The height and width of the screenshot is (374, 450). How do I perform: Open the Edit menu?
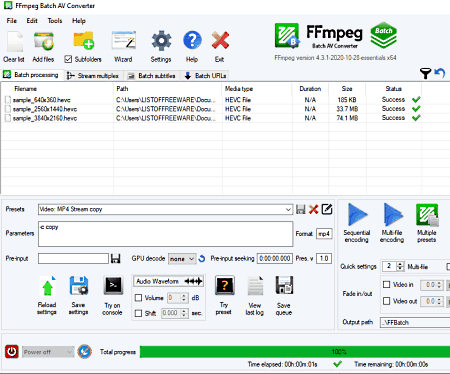tap(32, 21)
